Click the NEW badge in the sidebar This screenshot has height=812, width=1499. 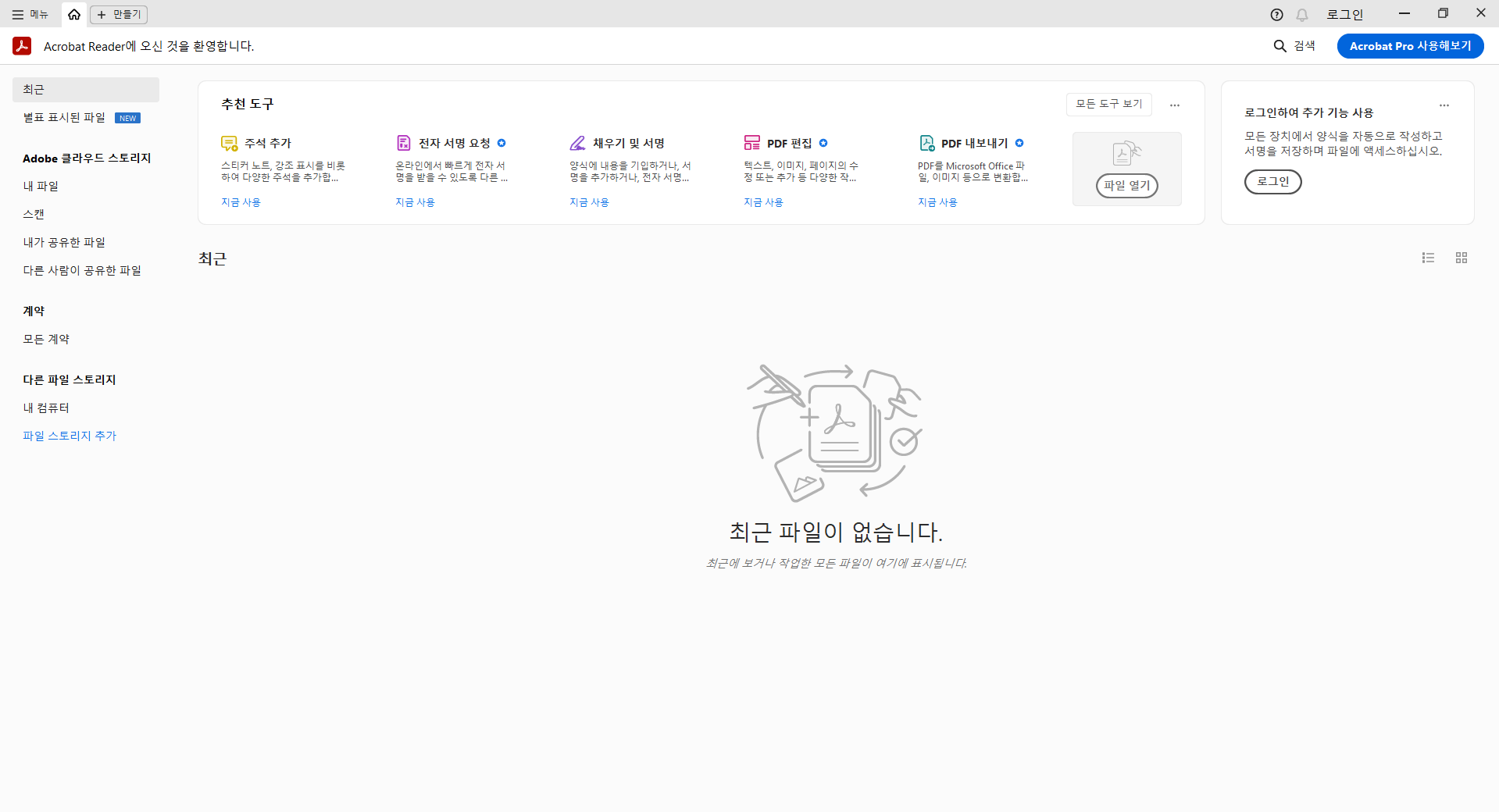(127, 118)
